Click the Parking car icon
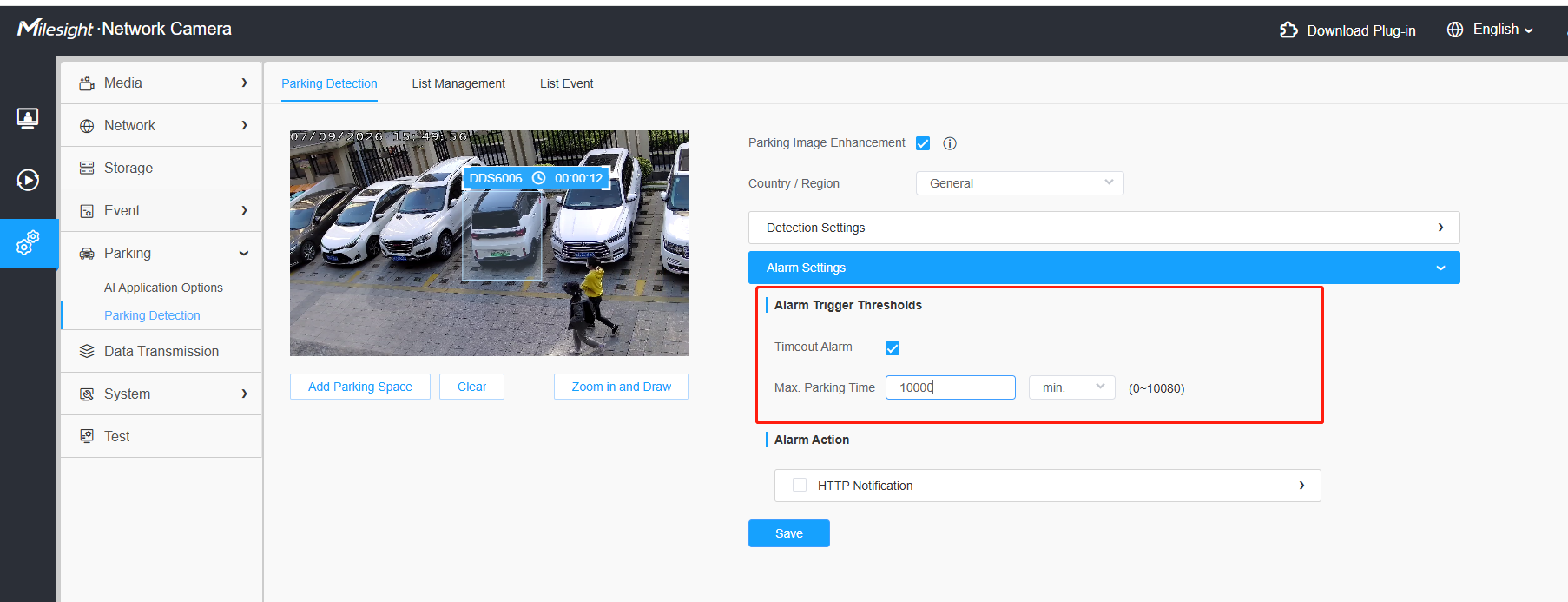This screenshot has height=602, width=1568. pos(87,254)
